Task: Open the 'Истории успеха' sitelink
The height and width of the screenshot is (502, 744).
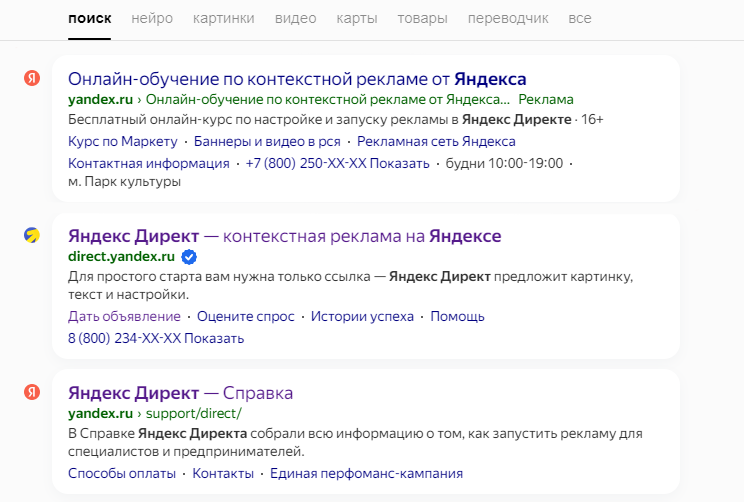Action: pyautogui.click(x=362, y=316)
